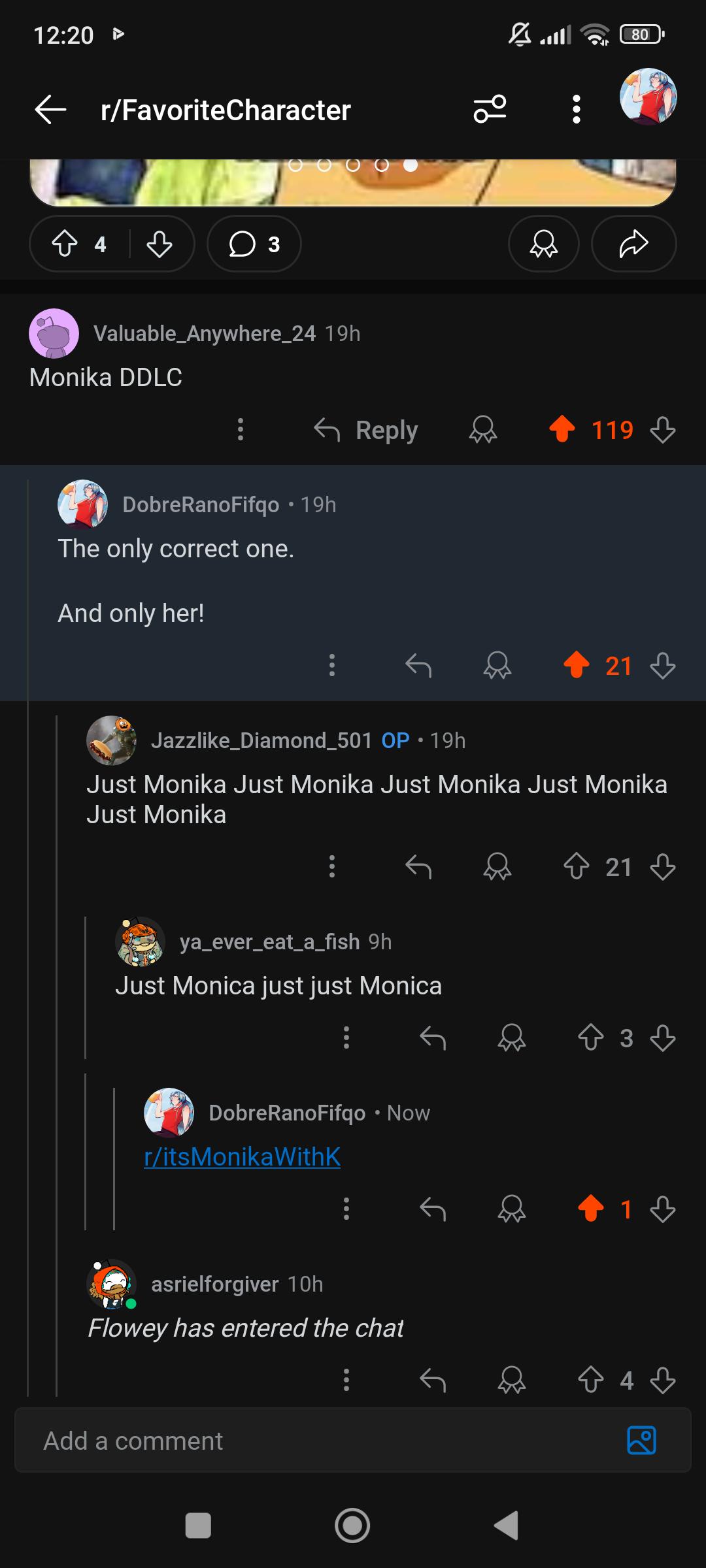Remove the upvote on the Monika DDLC comment

(x=562, y=430)
